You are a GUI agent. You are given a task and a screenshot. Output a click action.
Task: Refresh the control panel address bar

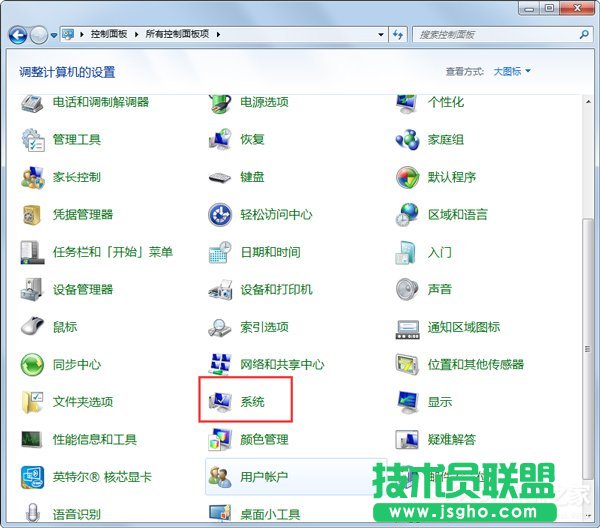(398, 35)
